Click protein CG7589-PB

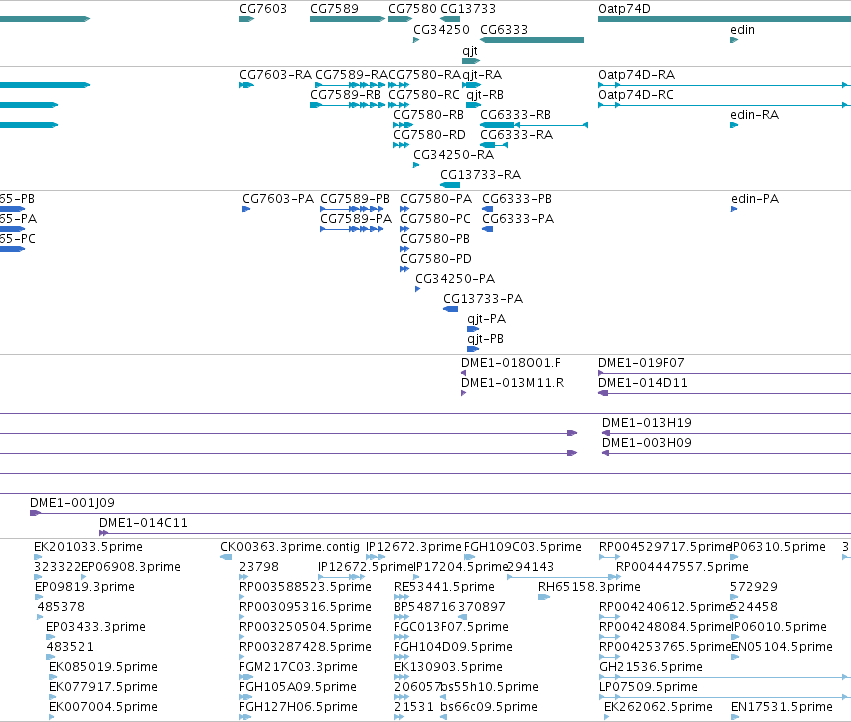click(355, 199)
